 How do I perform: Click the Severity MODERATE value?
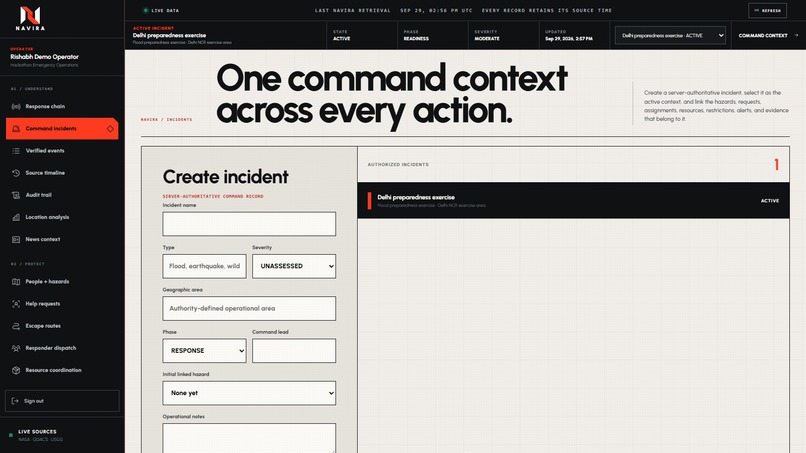pyautogui.click(x=487, y=39)
